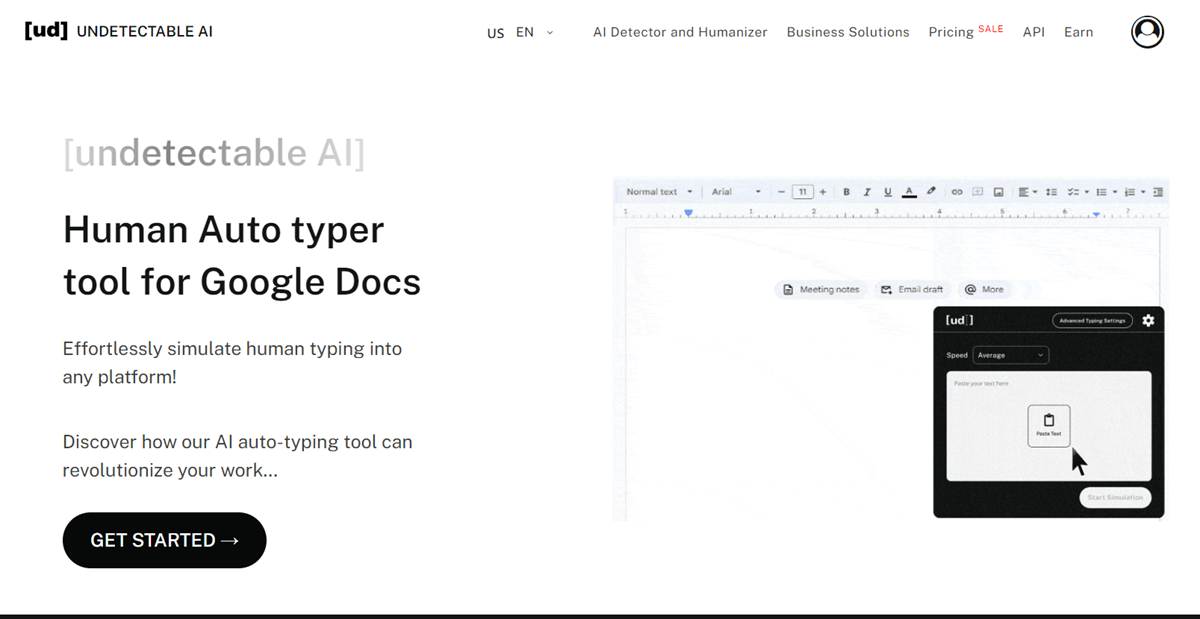Click the Paste Text clipboard button
This screenshot has height=619, width=1200.
1049,426
